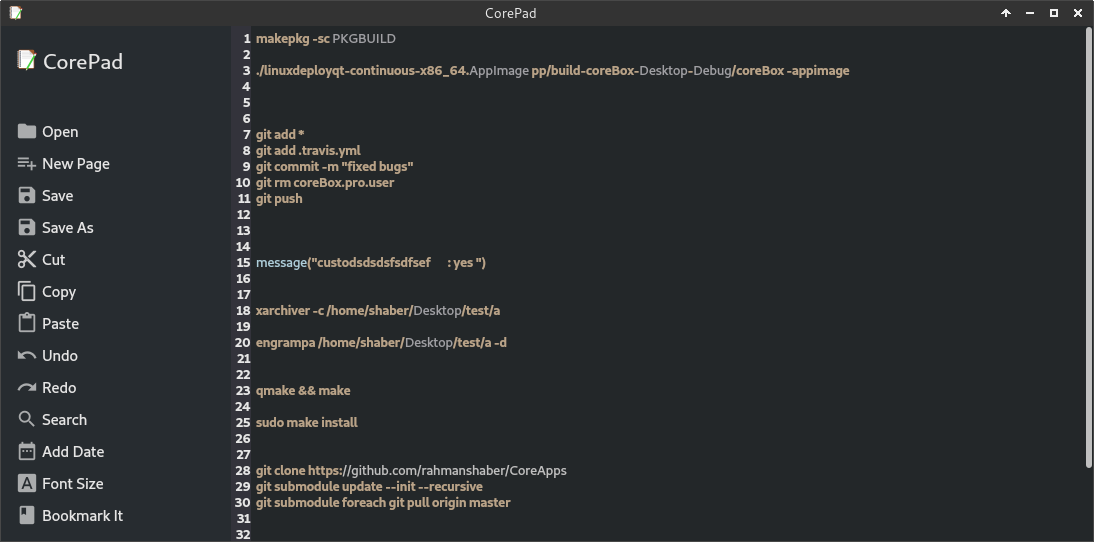Click the CorePad app icon in the title bar
This screenshot has height=542, width=1094.
click(x=15, y=13)
